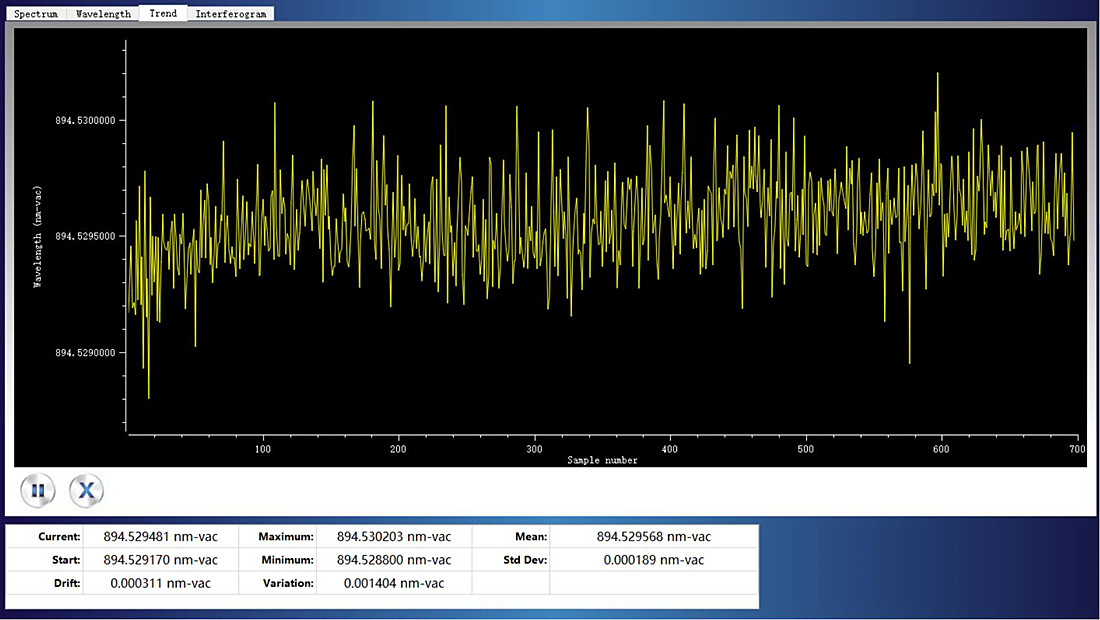Select the Current value 894.529481 nm-vac

[161, 537]
